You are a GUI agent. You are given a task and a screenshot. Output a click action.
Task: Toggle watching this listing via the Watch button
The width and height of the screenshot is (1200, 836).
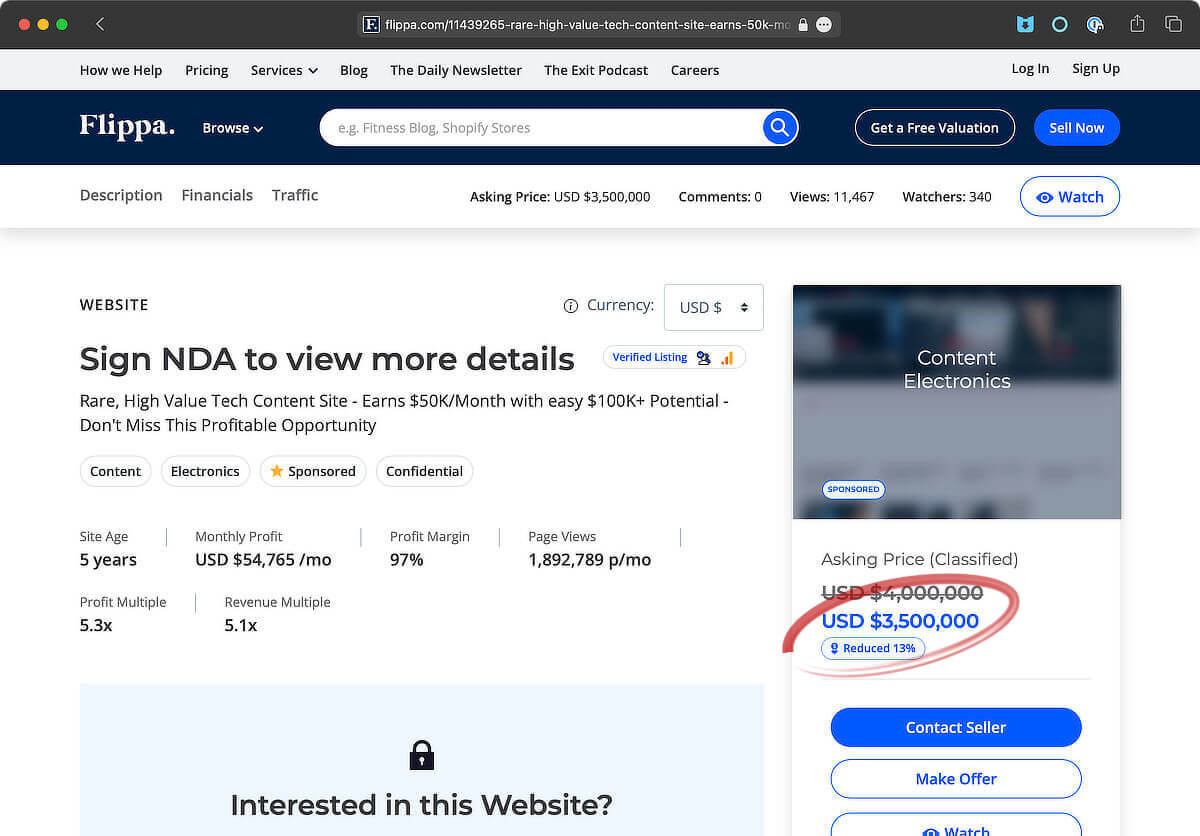[1069, 197]
